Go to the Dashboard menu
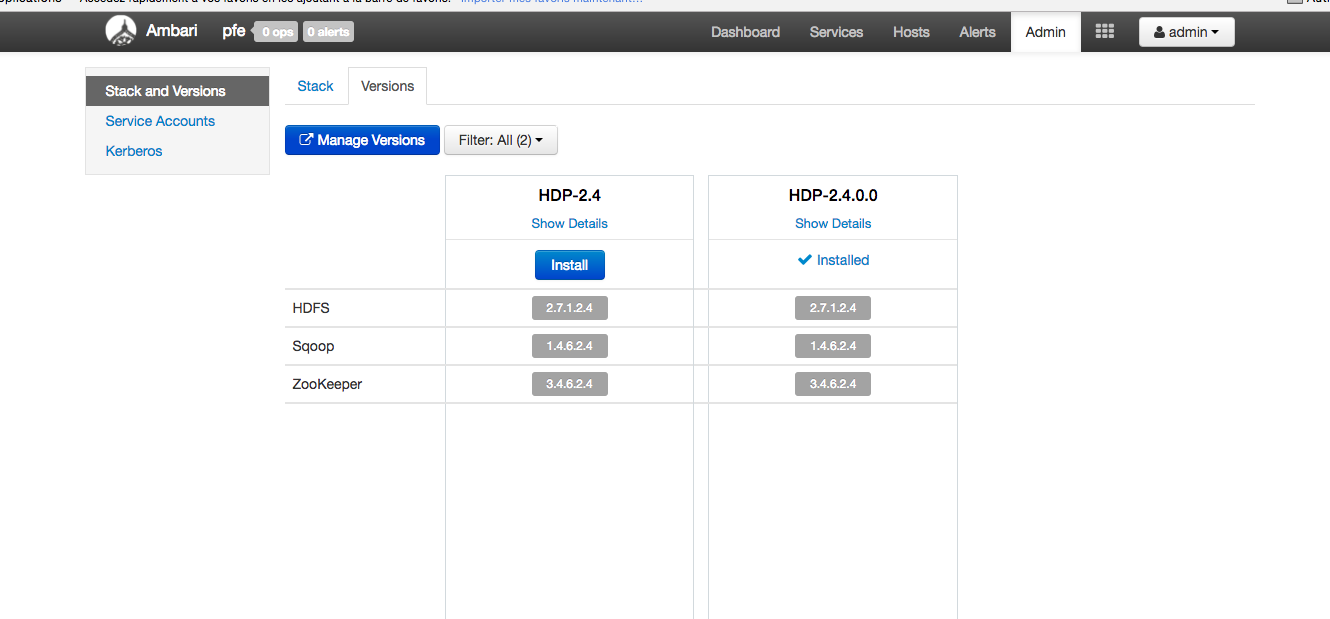The image size is (1330, 619). (x=745, y=32)
